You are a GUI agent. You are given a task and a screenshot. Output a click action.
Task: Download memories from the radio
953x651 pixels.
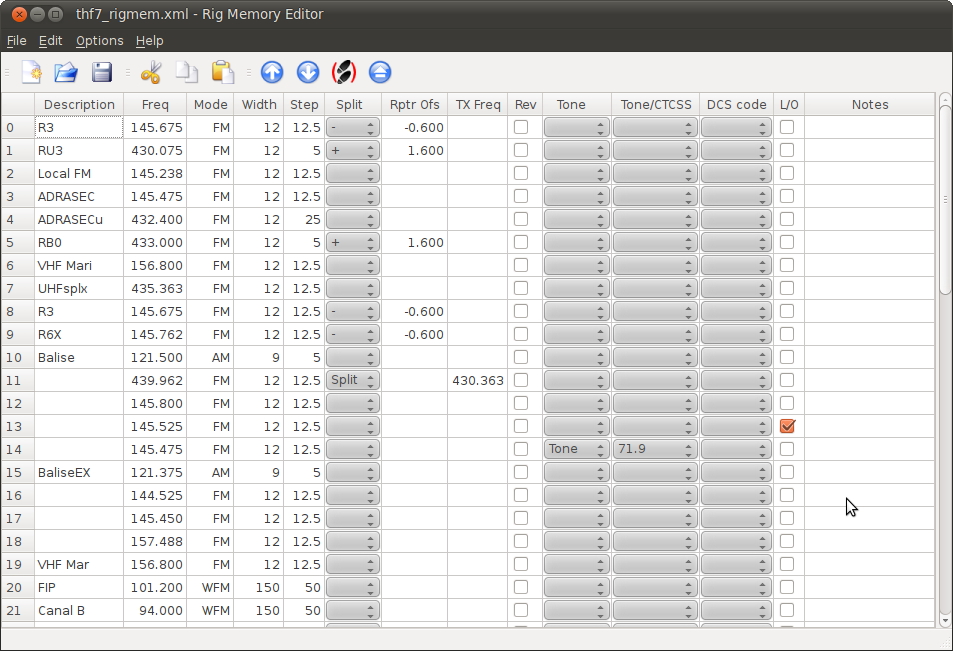click(x=307, y=72)
